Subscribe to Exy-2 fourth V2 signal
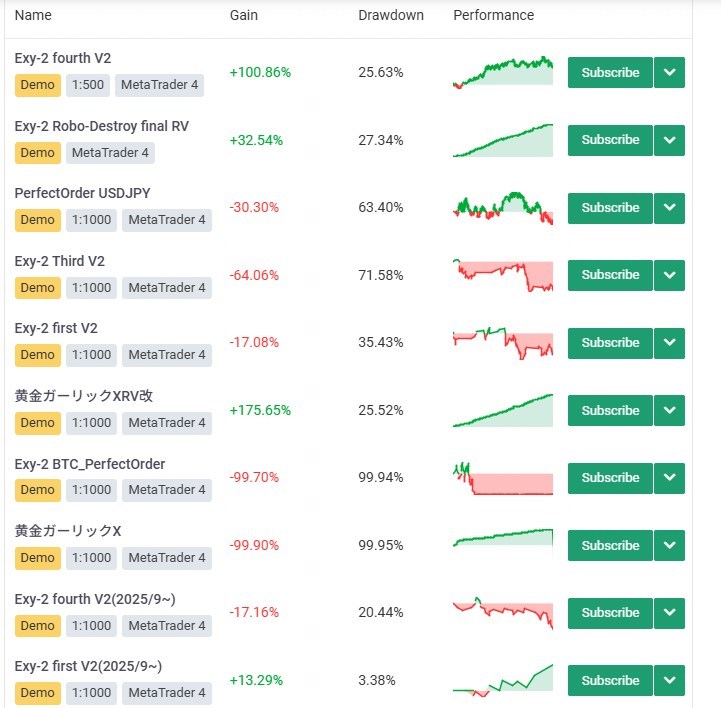Screen dimensions: 721x708 click(609, 73)
